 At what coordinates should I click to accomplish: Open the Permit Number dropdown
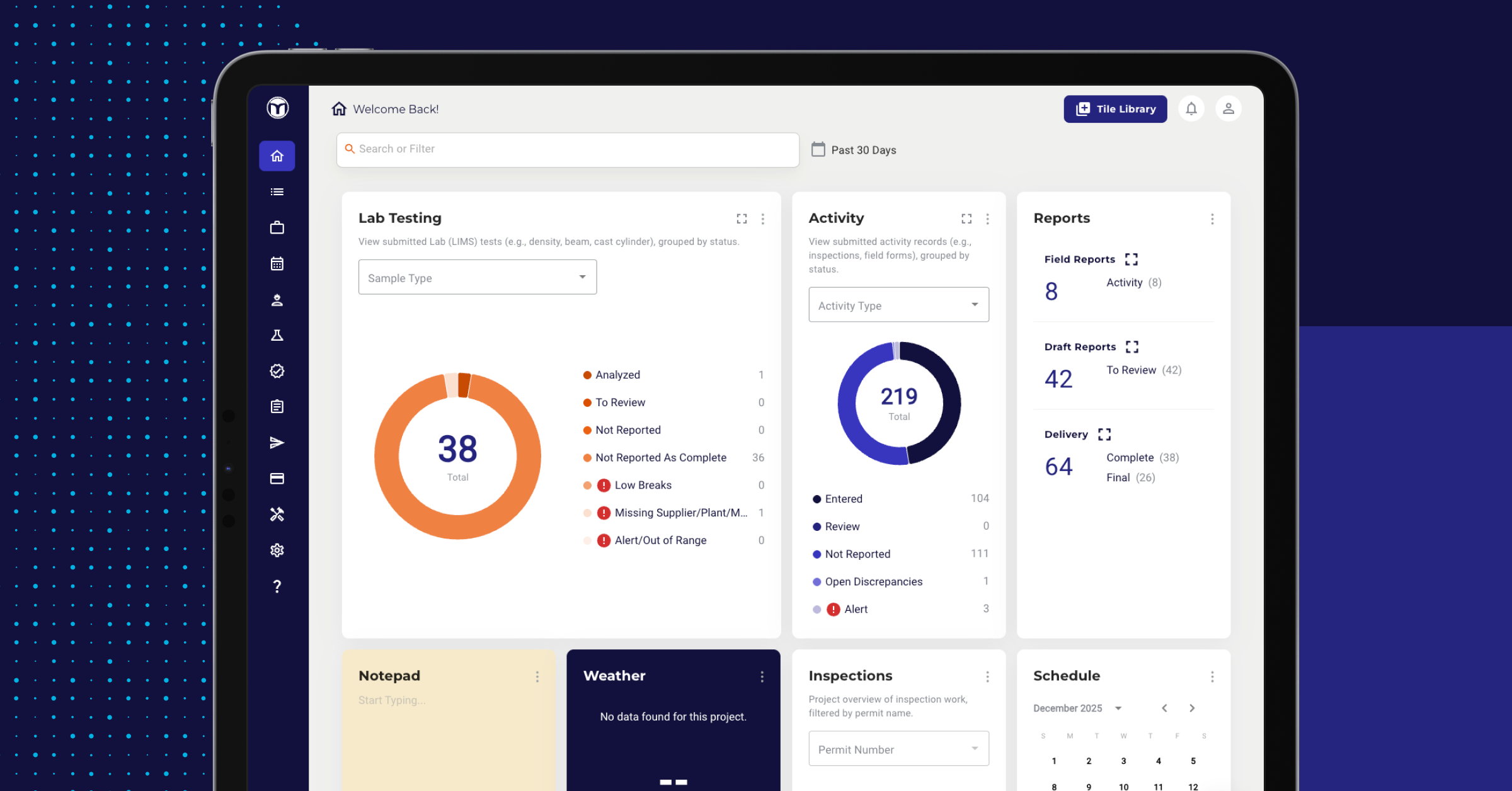tap(898, 748)
